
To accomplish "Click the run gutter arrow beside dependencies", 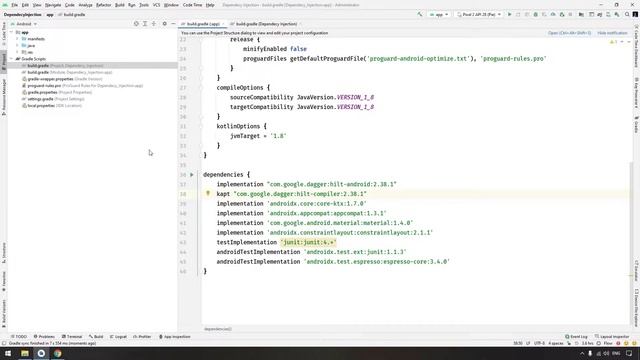I will (x=192, y=175).
